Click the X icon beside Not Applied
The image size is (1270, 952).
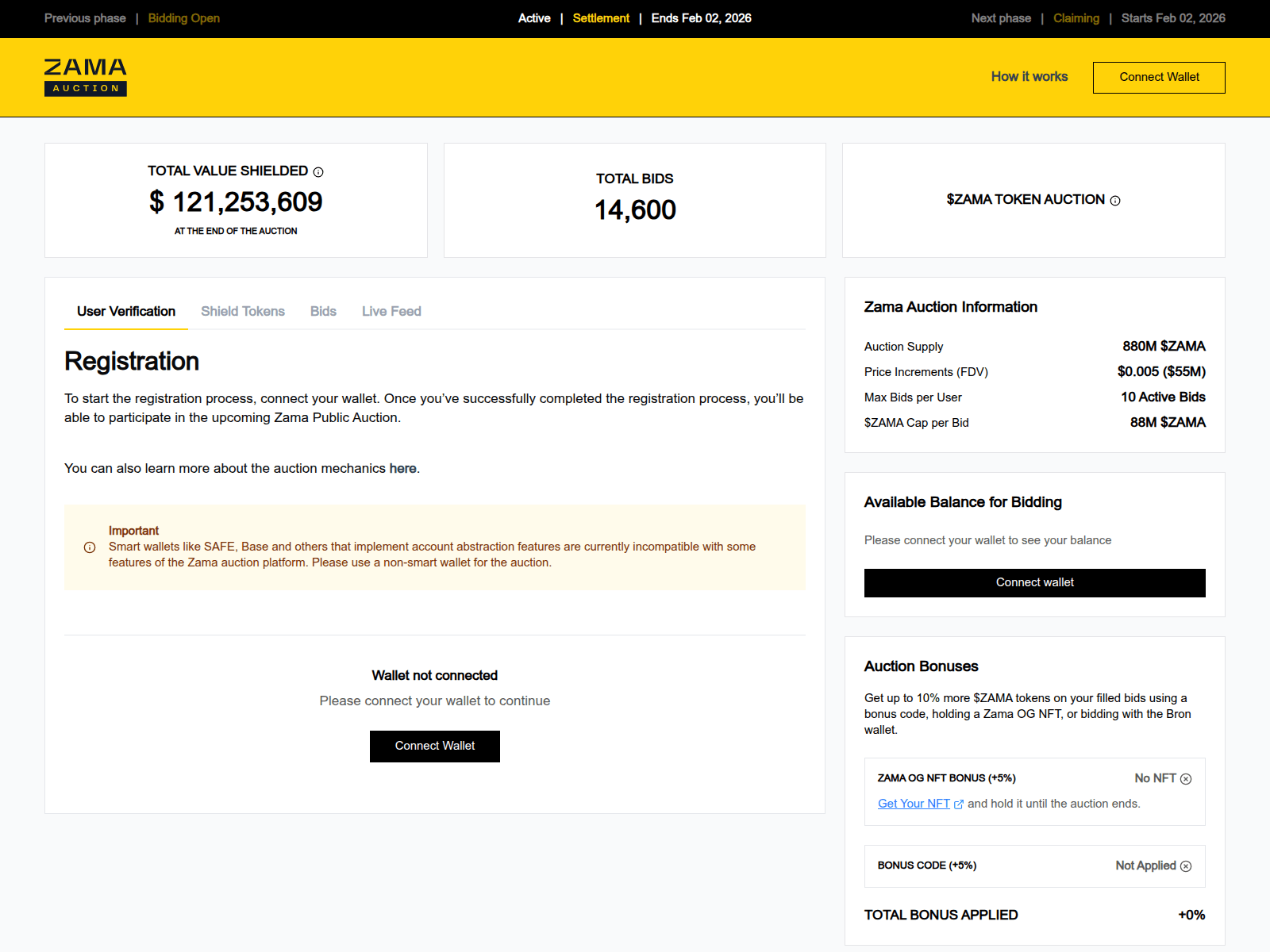pos(1186,866)
